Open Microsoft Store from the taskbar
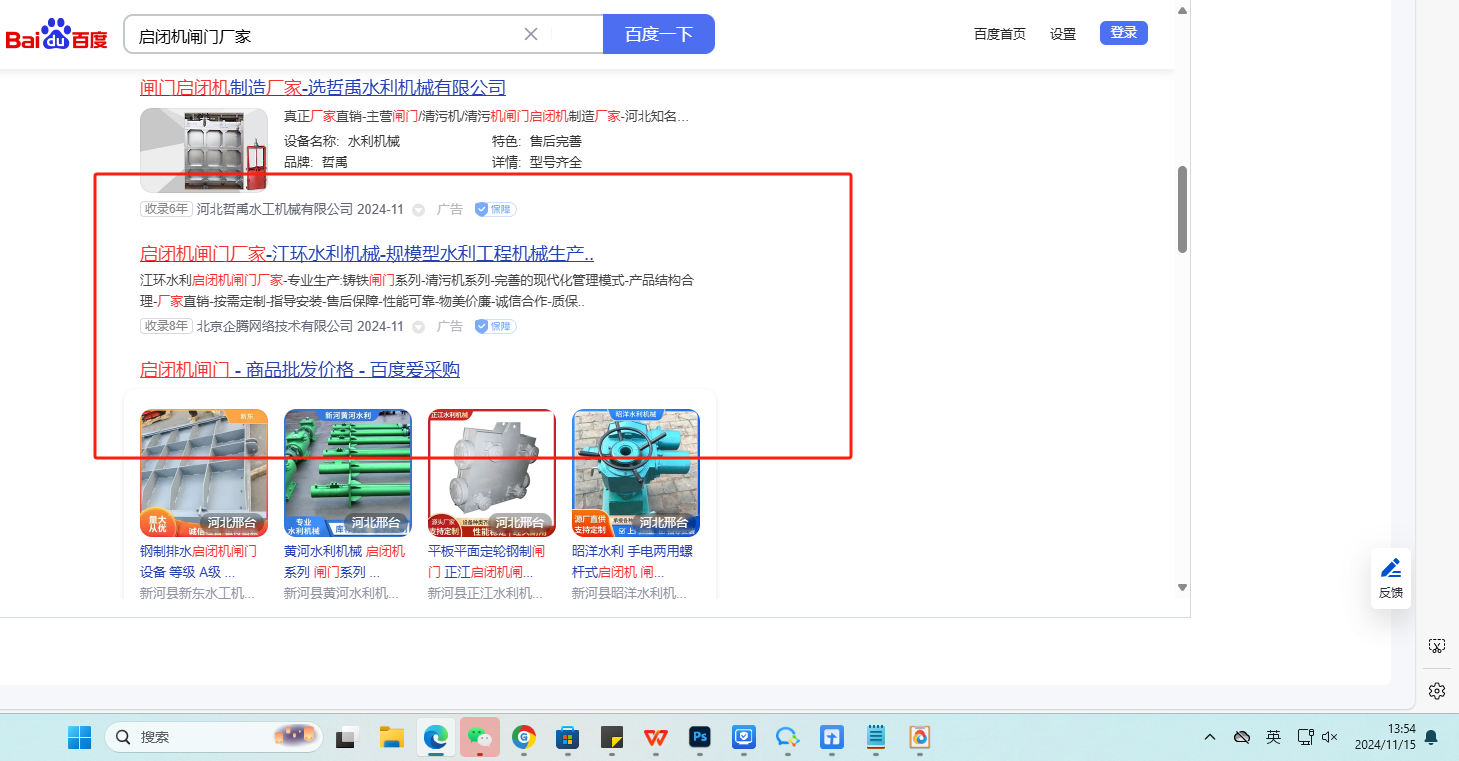The height and width of the screenshot is (761, 1459). tap(567, 738)
